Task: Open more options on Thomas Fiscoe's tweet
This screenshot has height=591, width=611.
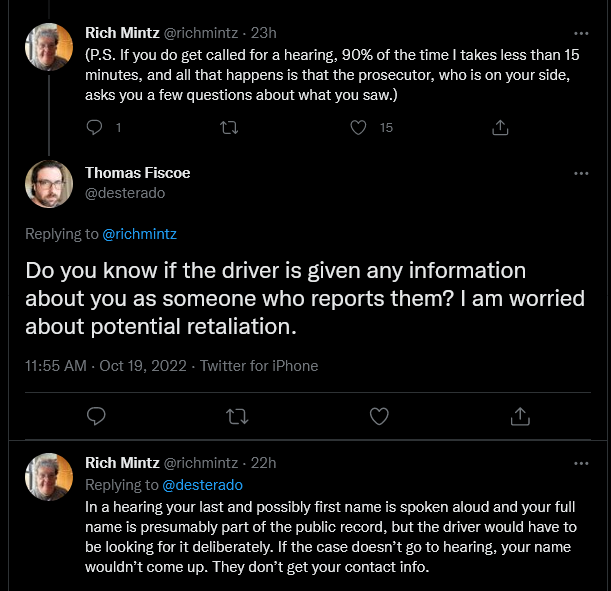Action: coord(581,173)
